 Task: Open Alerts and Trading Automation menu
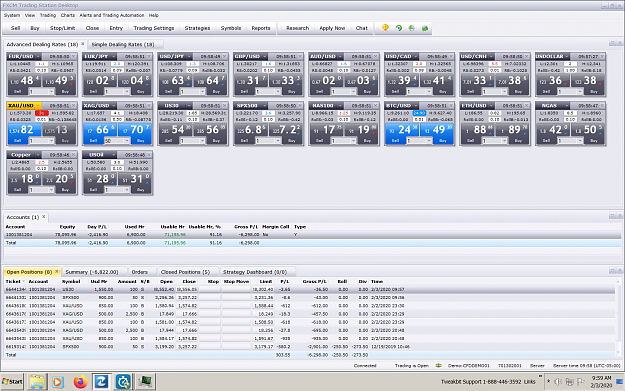pos(112,15)
